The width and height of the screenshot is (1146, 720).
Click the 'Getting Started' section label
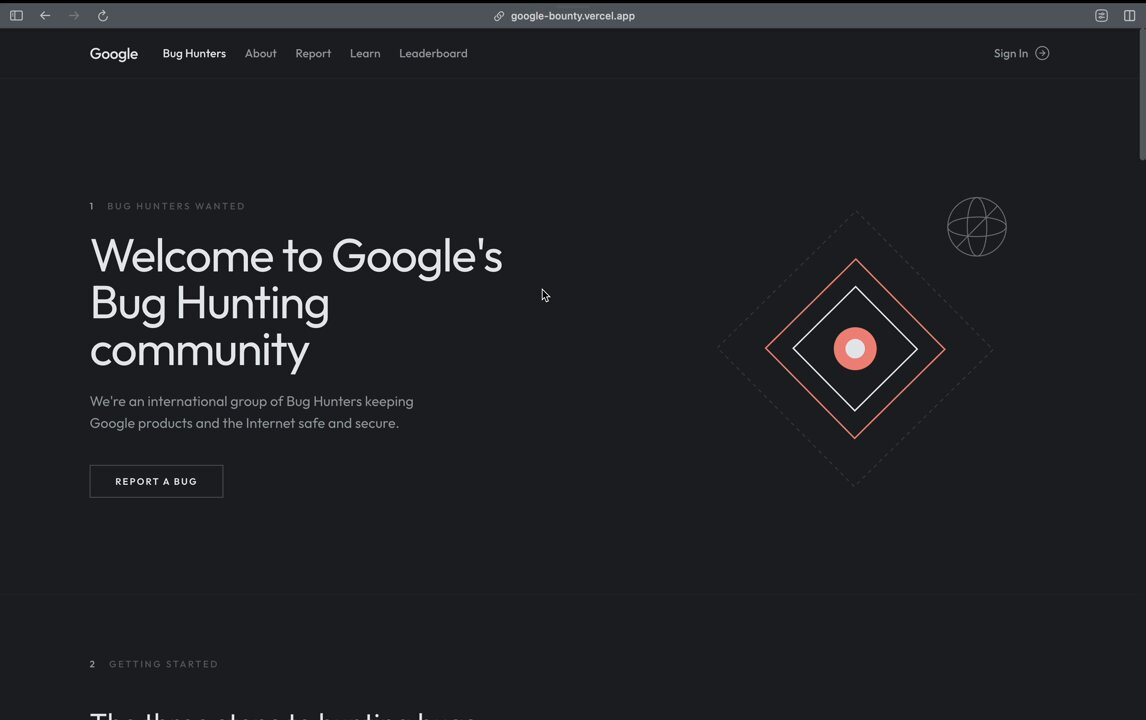[x=164, y=664]
